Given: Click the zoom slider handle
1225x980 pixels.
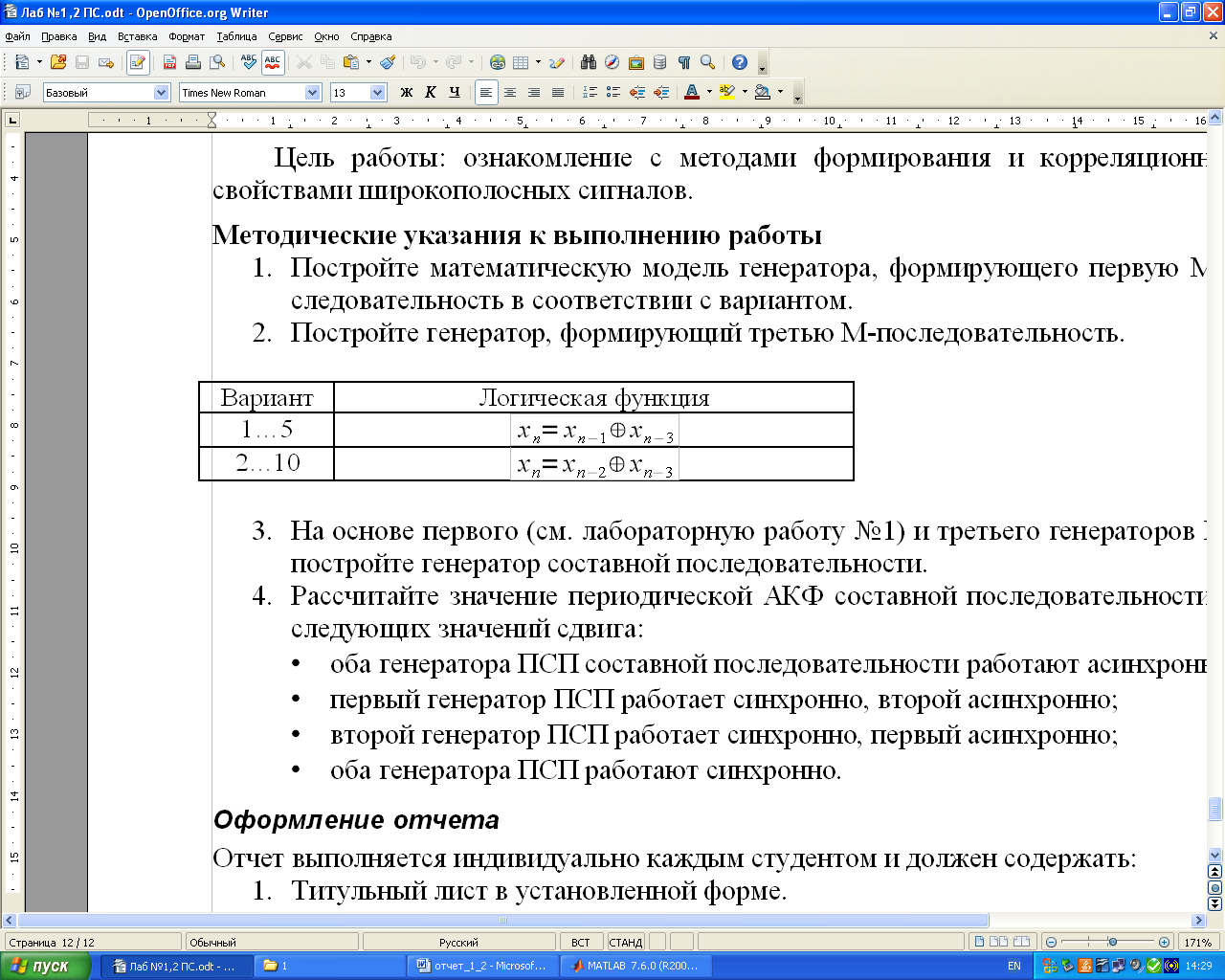Looking at the screenshot, I should pyautogui.click(x=1112, y=942).
